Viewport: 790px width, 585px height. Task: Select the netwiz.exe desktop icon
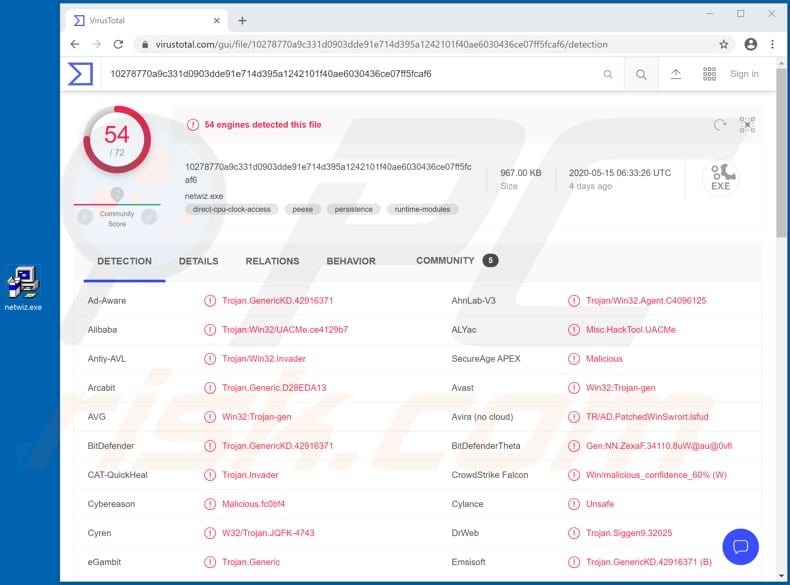coord(23,288)
